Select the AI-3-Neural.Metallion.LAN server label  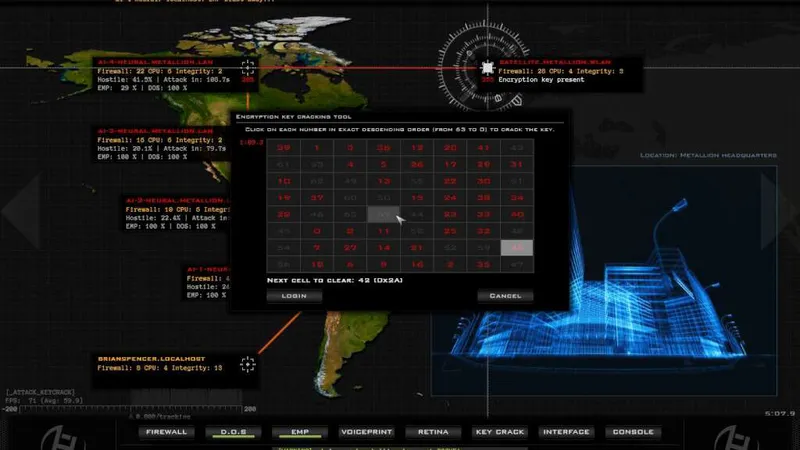pyautogui.click(x=142, y=130)
